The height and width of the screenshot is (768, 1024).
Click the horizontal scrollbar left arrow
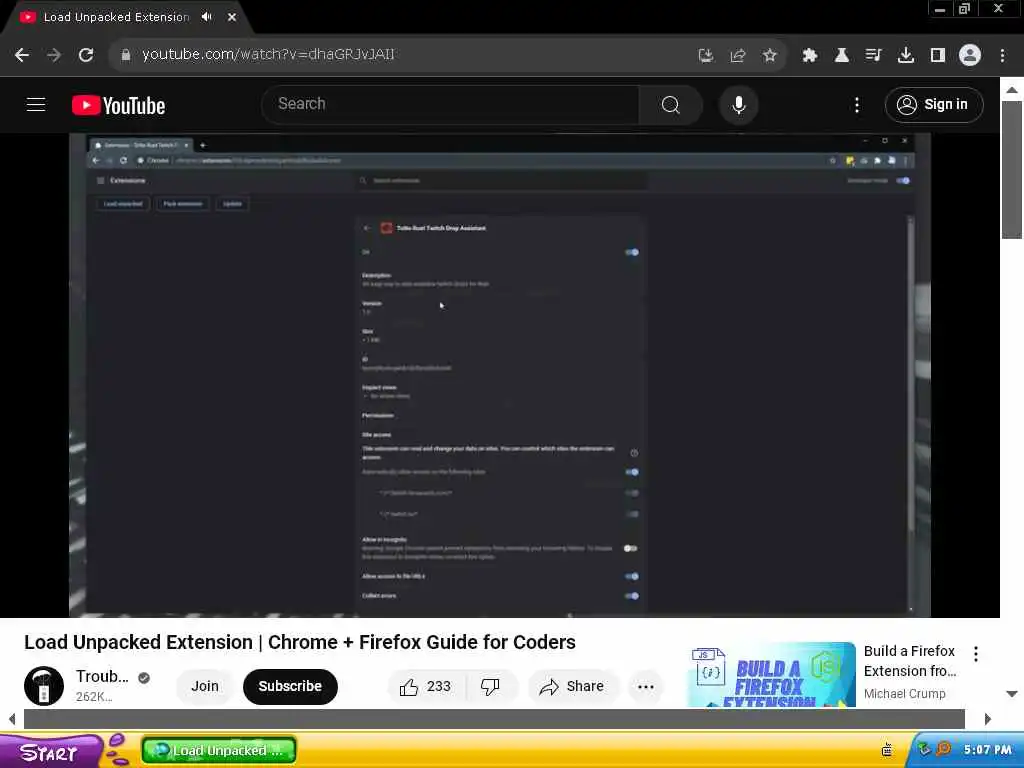12,719
